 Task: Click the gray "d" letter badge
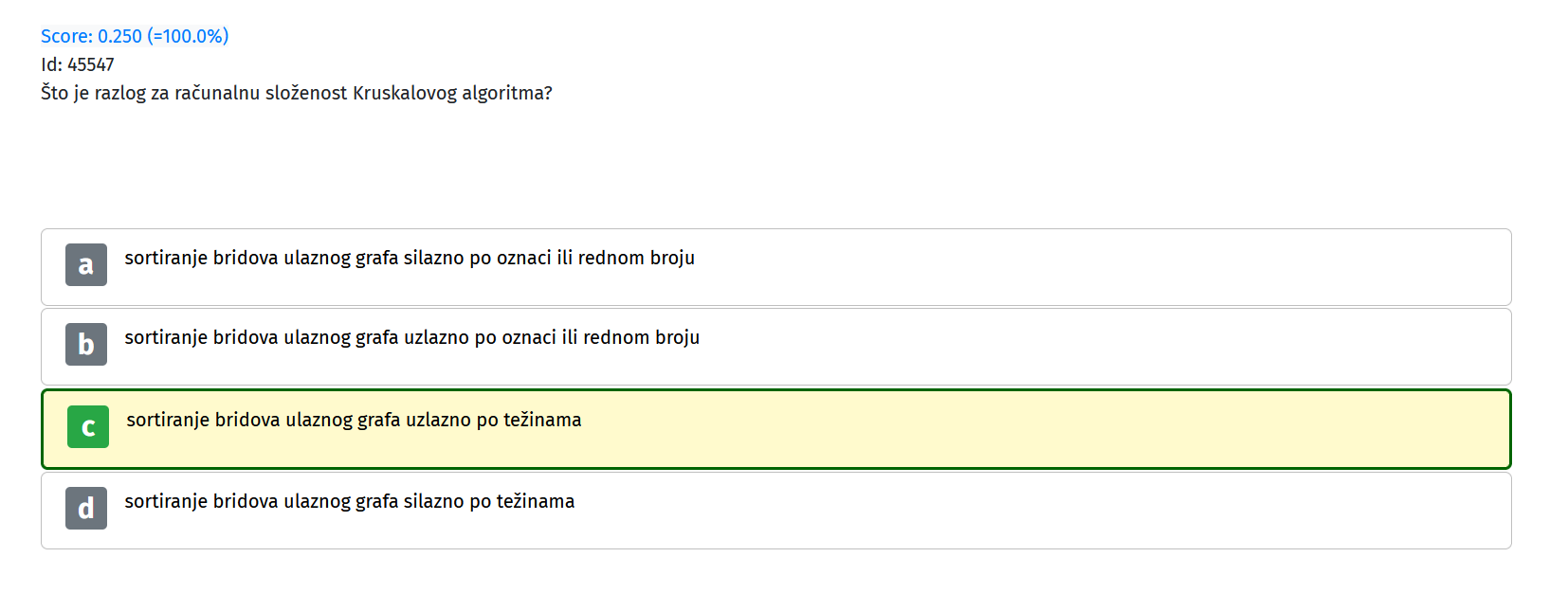click(86, 509)
